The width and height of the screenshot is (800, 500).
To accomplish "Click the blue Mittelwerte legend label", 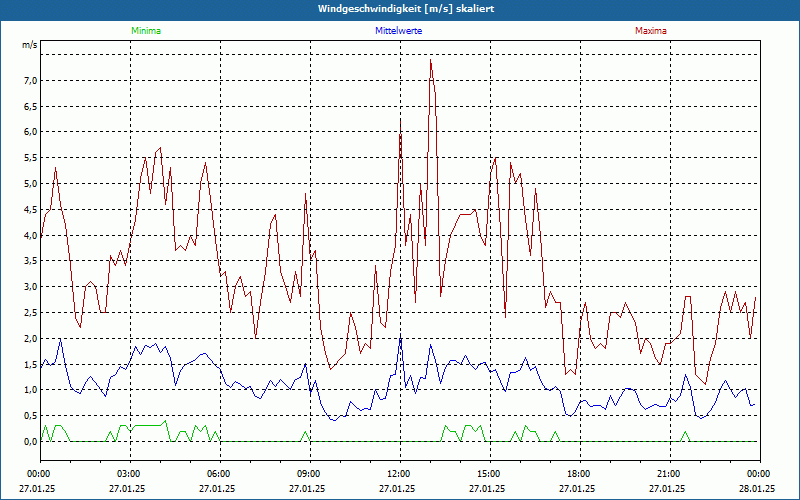I will [399, 31].
